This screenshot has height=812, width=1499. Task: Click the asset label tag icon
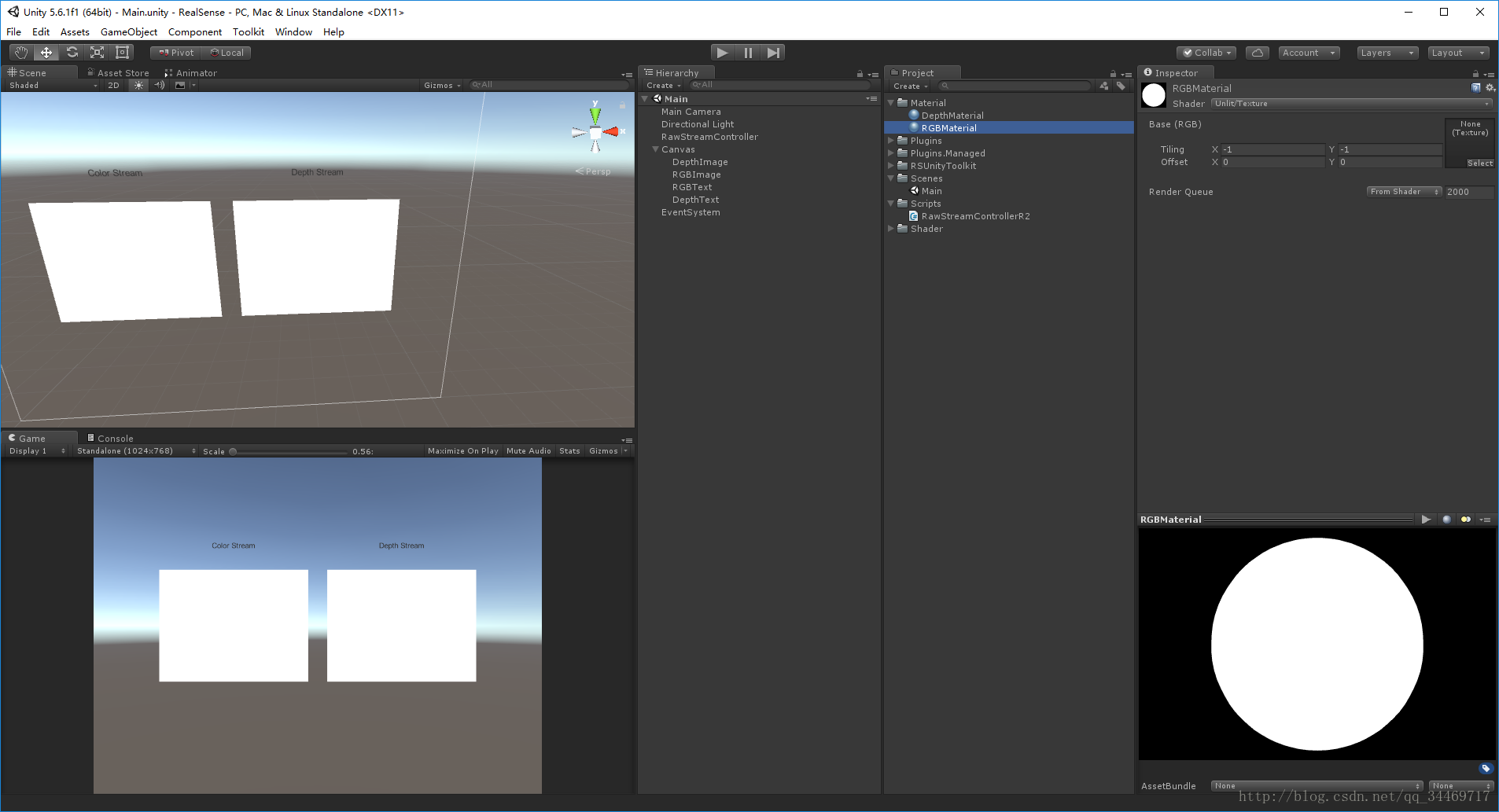tap(1486, 768)
